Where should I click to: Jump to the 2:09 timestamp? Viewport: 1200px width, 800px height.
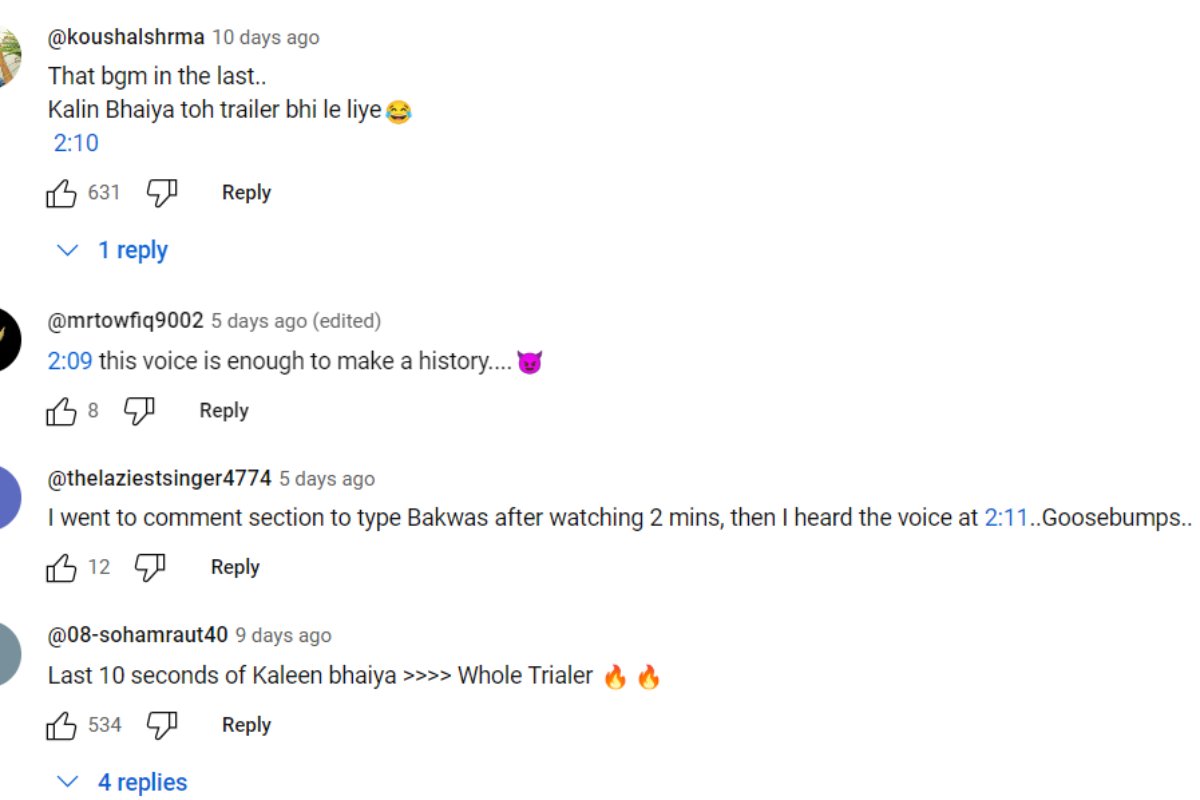70,361
